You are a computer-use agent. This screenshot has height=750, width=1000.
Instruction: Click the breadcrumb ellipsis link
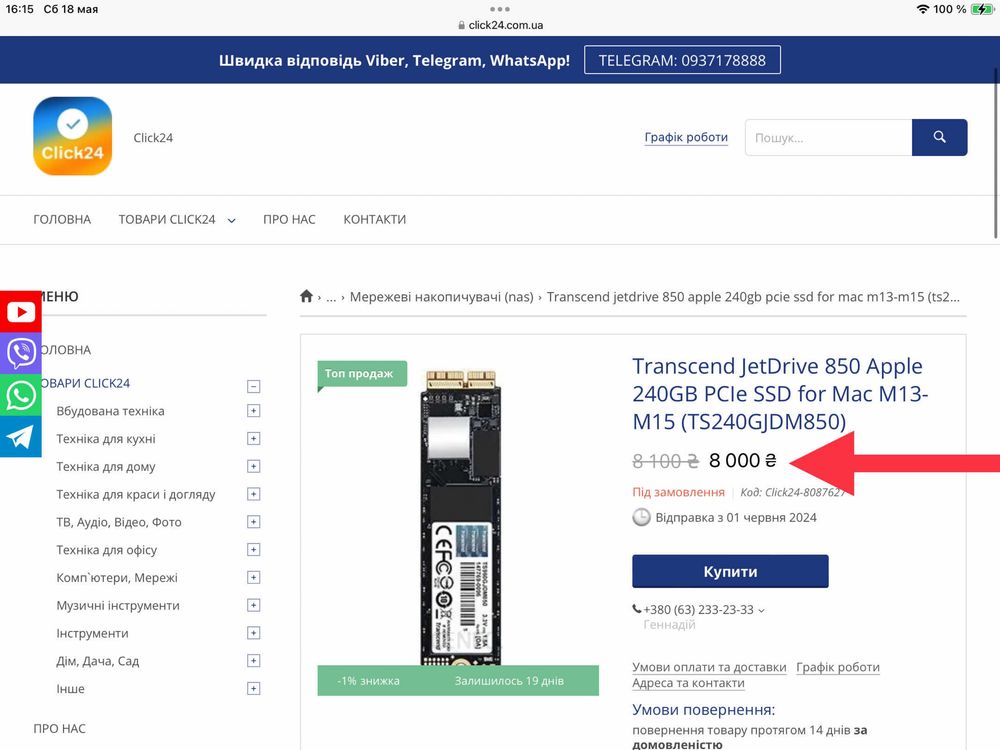[331, 297]
